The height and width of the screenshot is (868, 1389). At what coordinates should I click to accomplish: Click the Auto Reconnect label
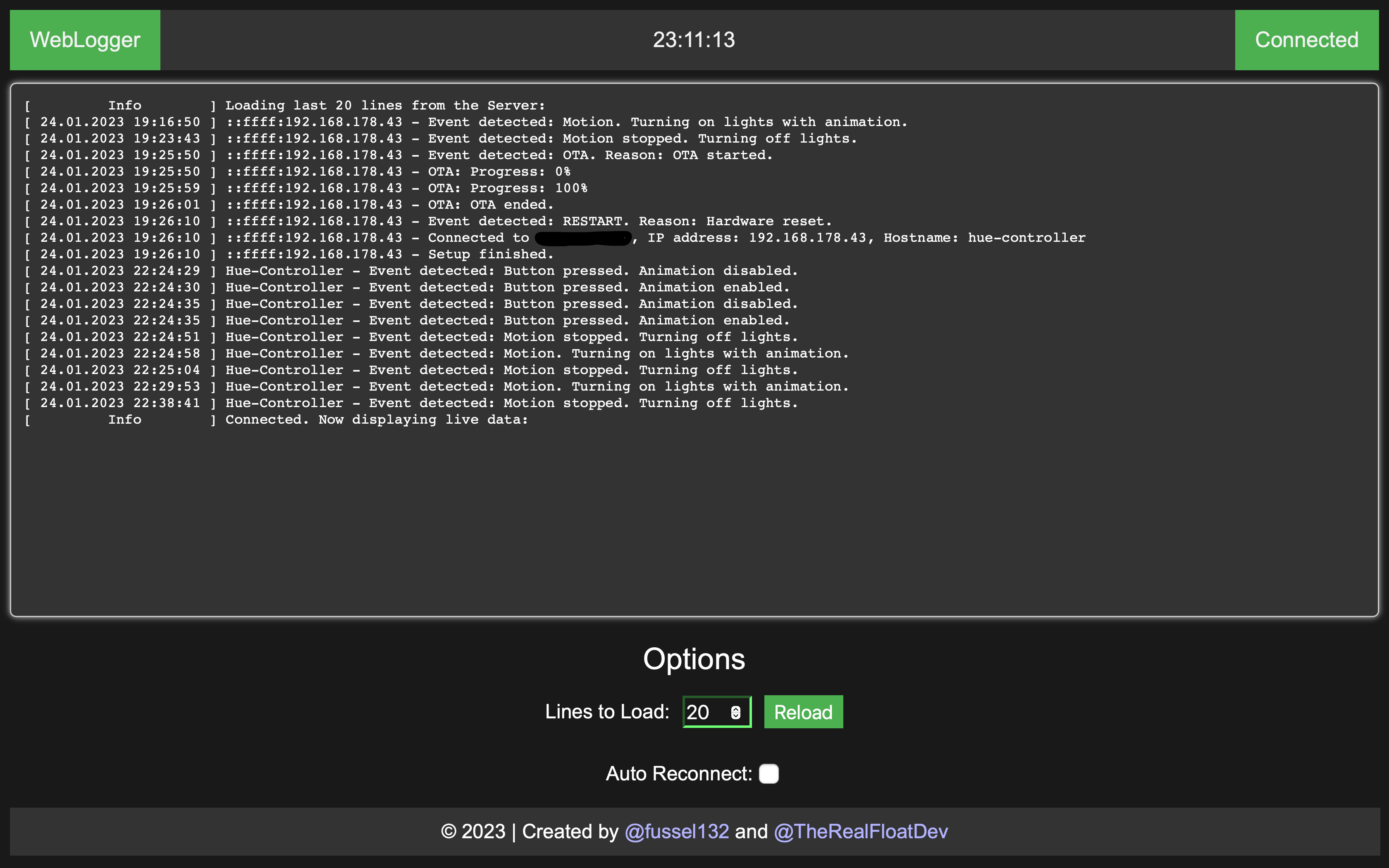coord(678,774)
